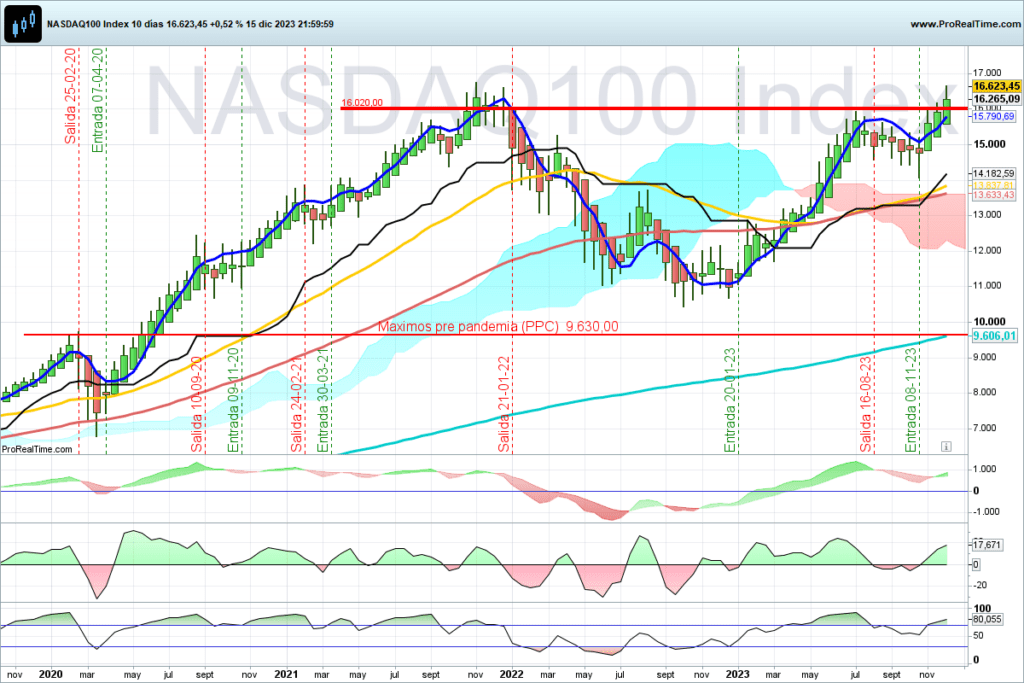
Task: Open the www.ProRealTime.com link
Action: click(965, 24)
